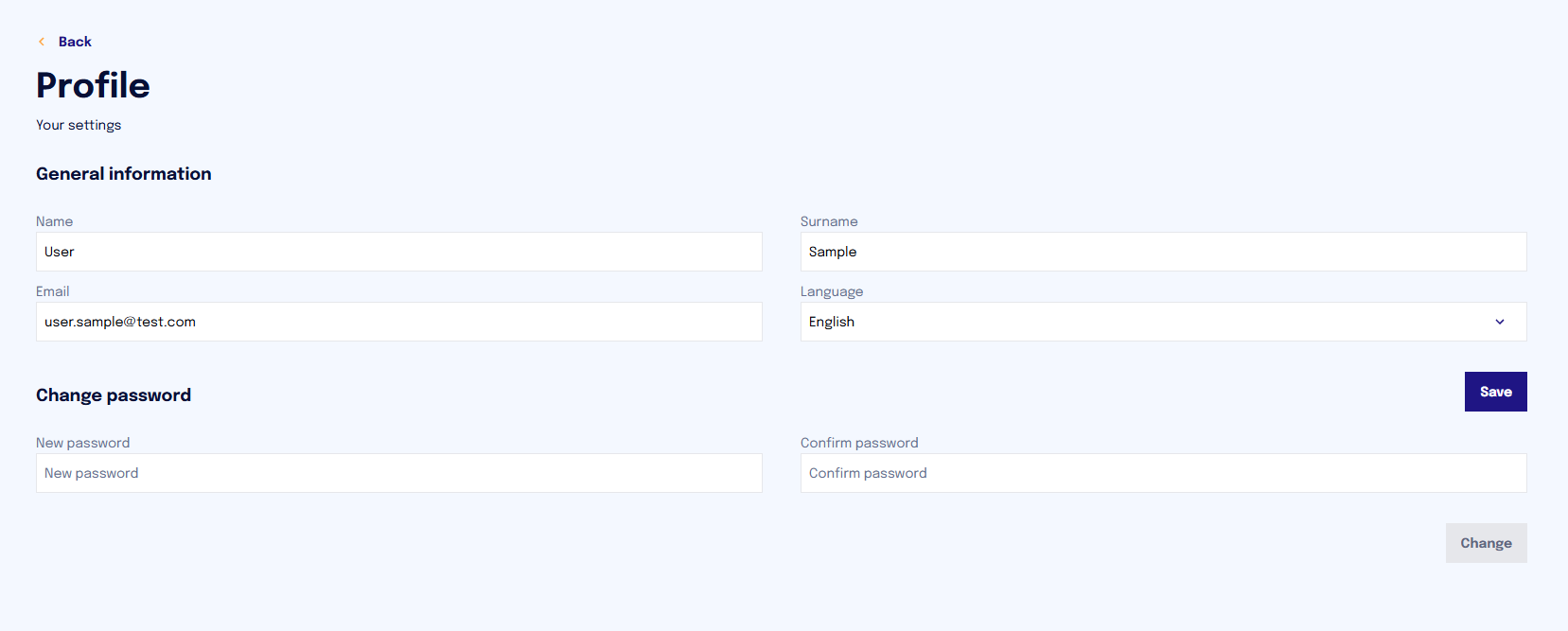The width and height of the screenshot is (1568, 631).
Task: Click the Language field label
Action: [x=832, y=291]
